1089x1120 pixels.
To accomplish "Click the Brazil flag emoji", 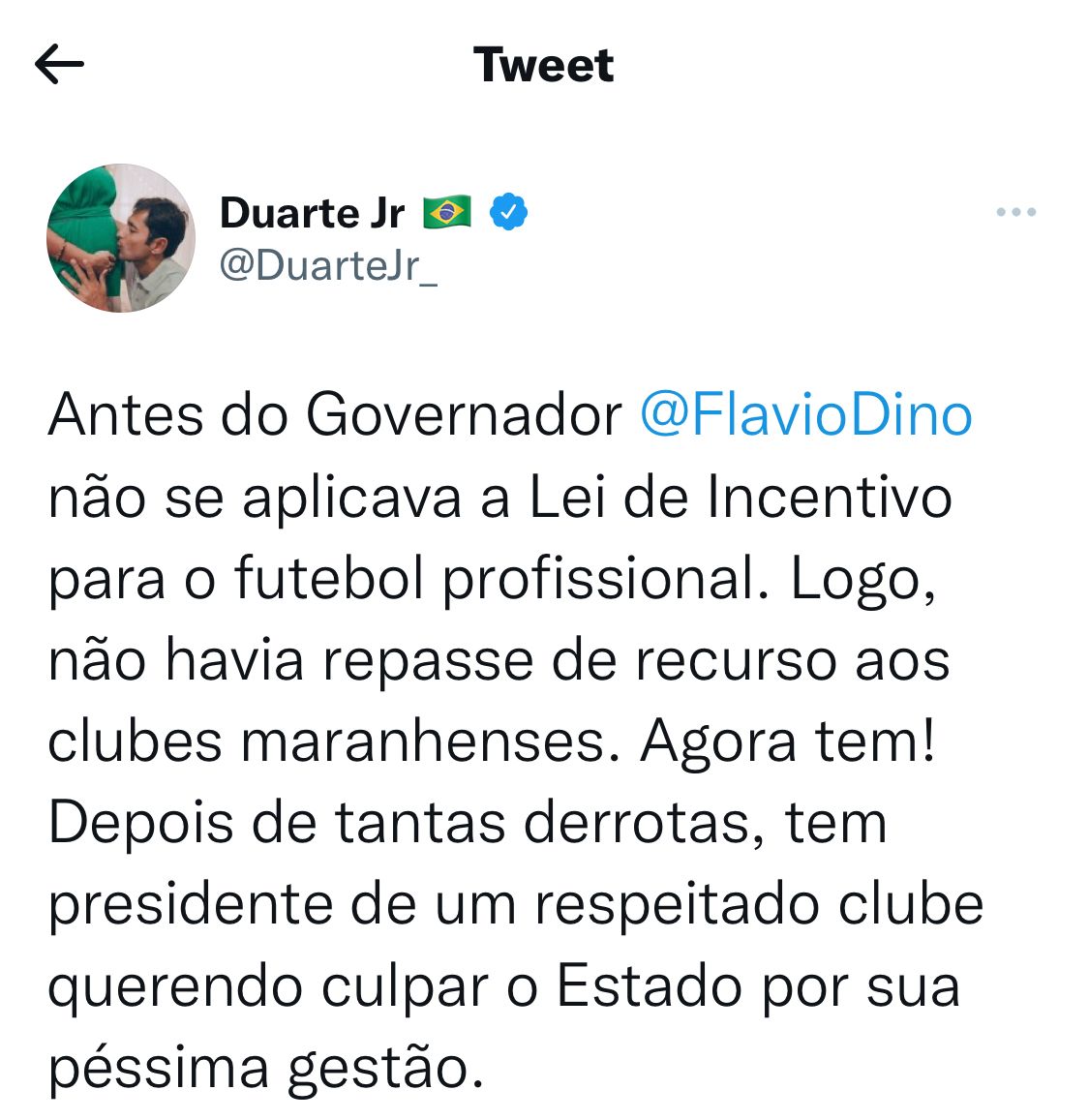I will pos(447,212).
